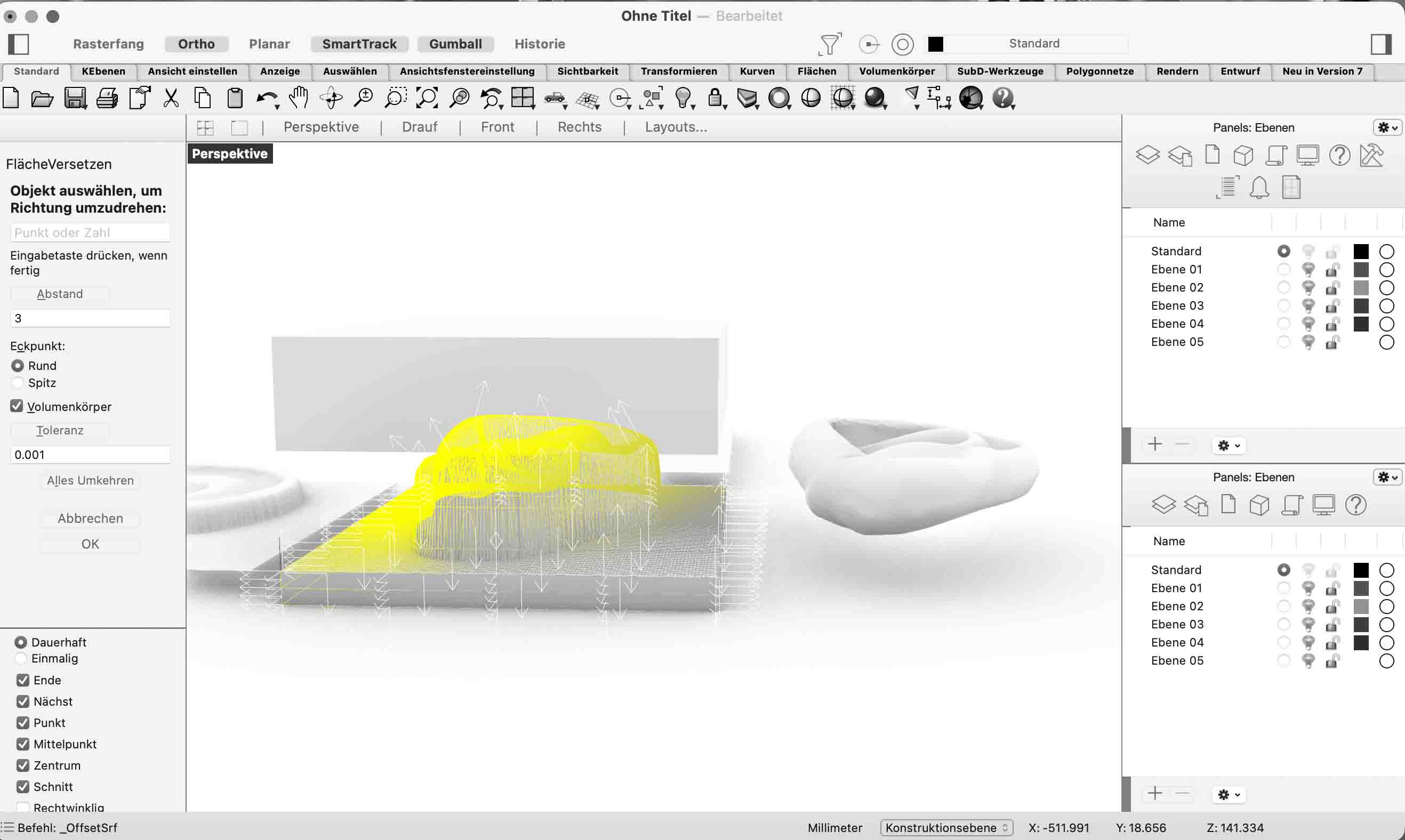Click the Ebene 02 color swatch

pyautogui.click(x=1361, y=287)
